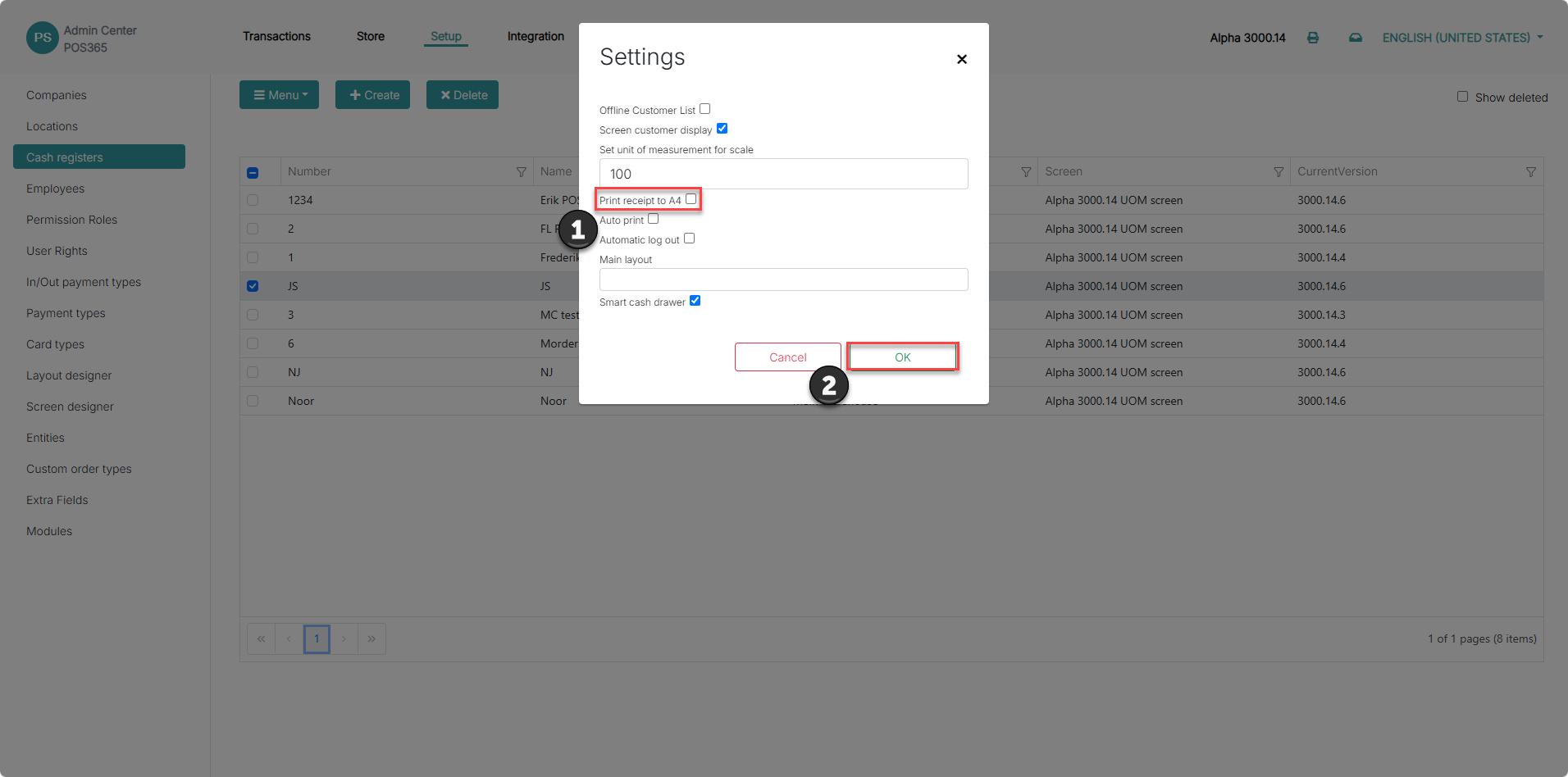Expand the Menu dropdown button

(280, 95)
